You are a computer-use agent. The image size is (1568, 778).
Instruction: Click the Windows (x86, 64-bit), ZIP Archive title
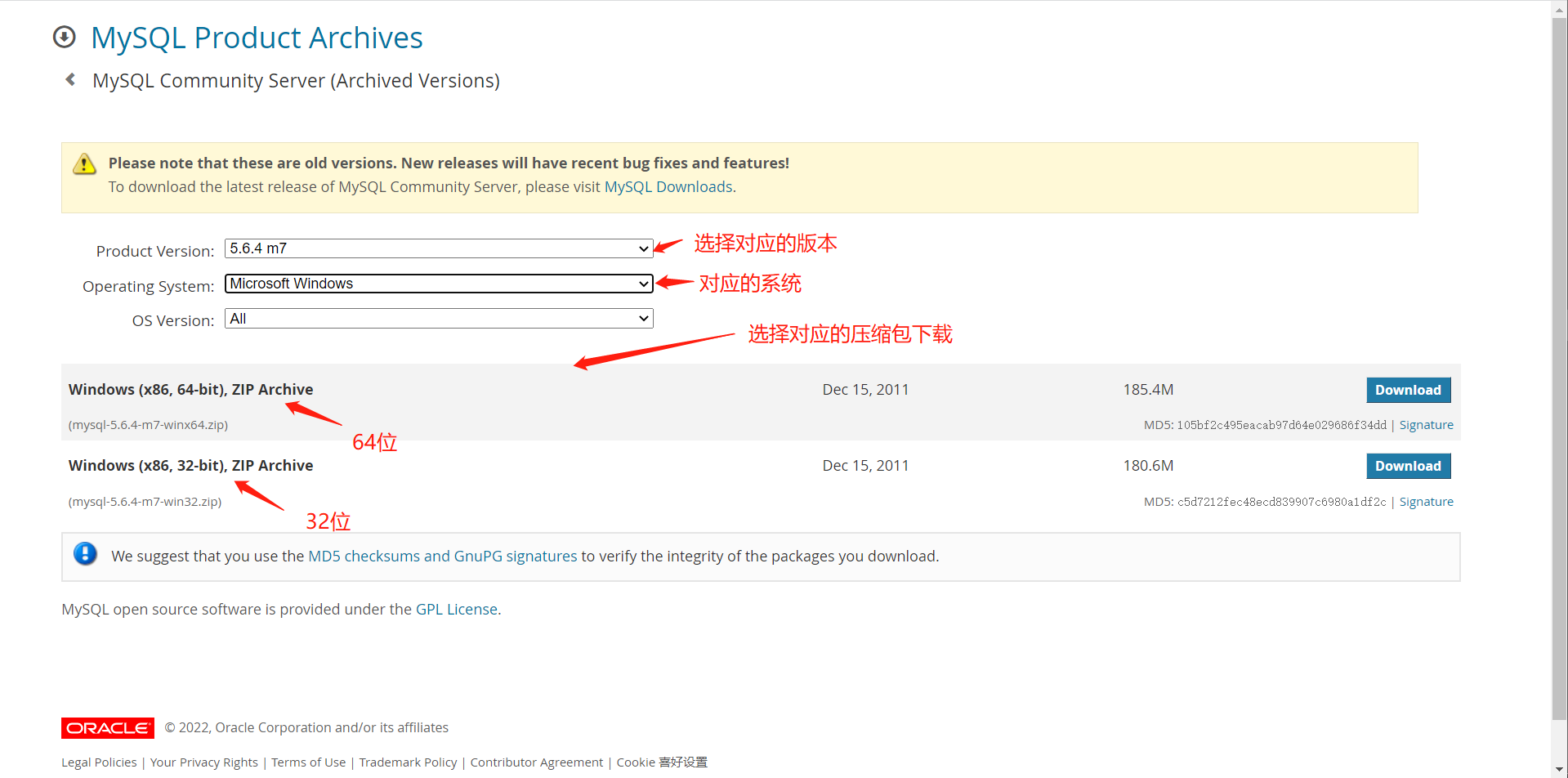point(191,390)
